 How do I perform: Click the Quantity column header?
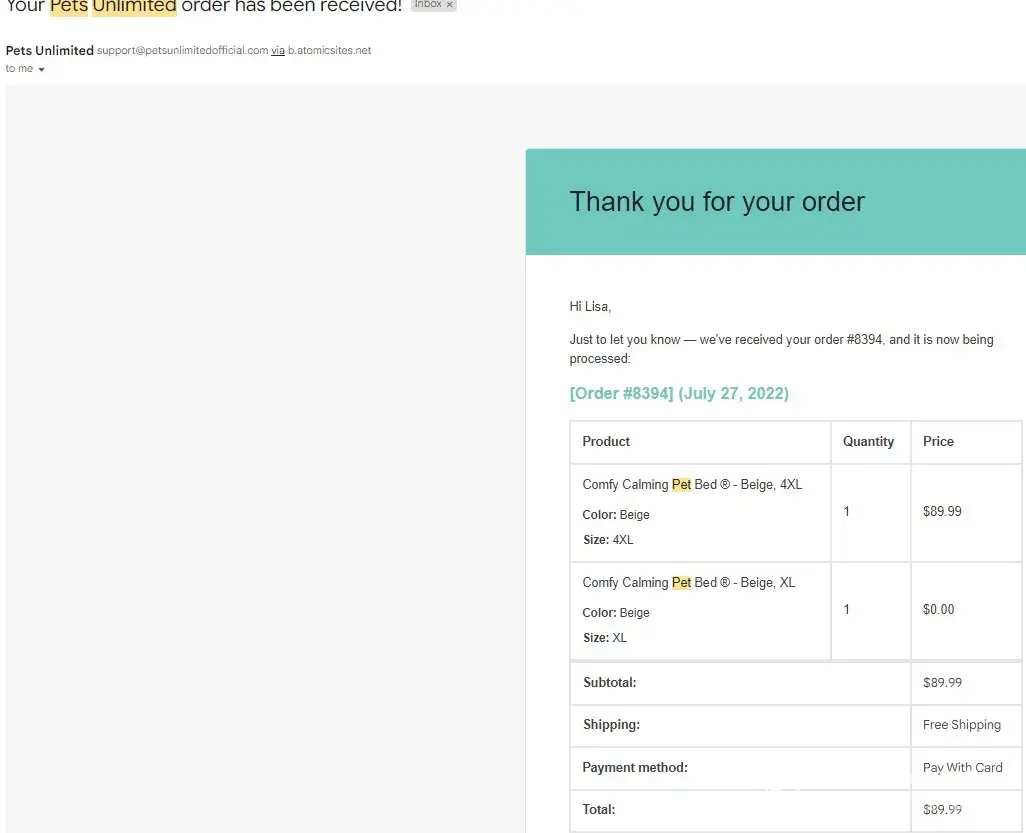coord(868,441)
